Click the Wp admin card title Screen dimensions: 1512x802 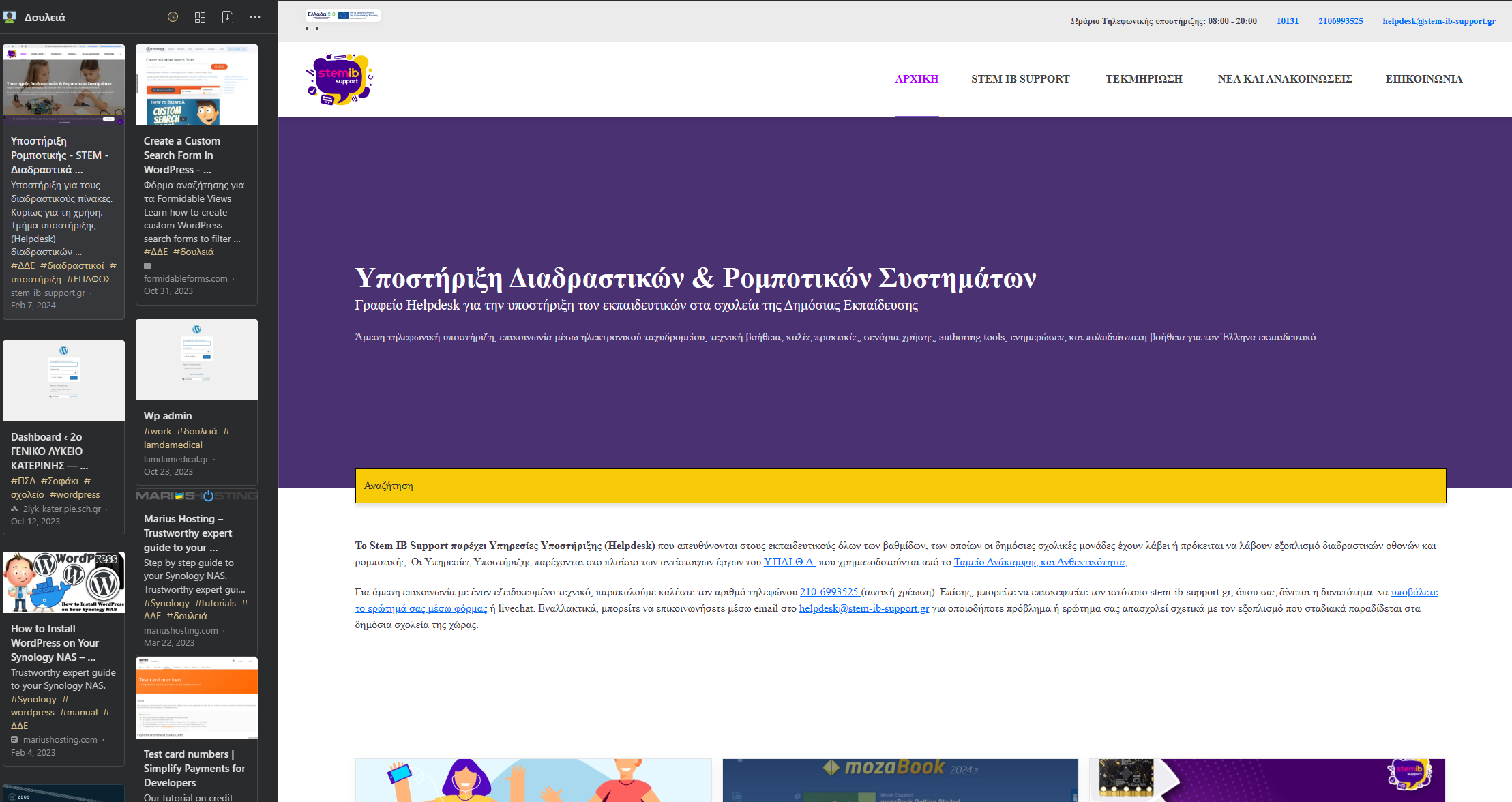(x=168, y=416)
